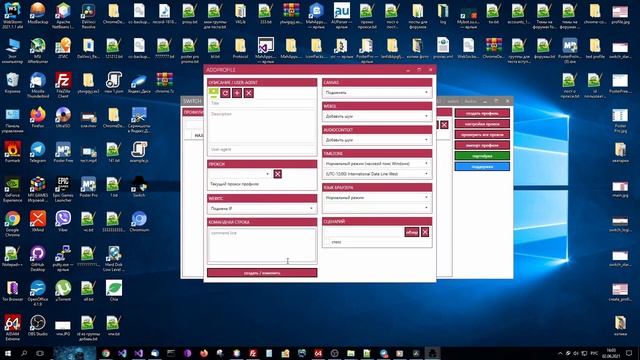Open the DaVinci Resolve desktop icon
The image size is (640, 360).
[x=88, y=16]
